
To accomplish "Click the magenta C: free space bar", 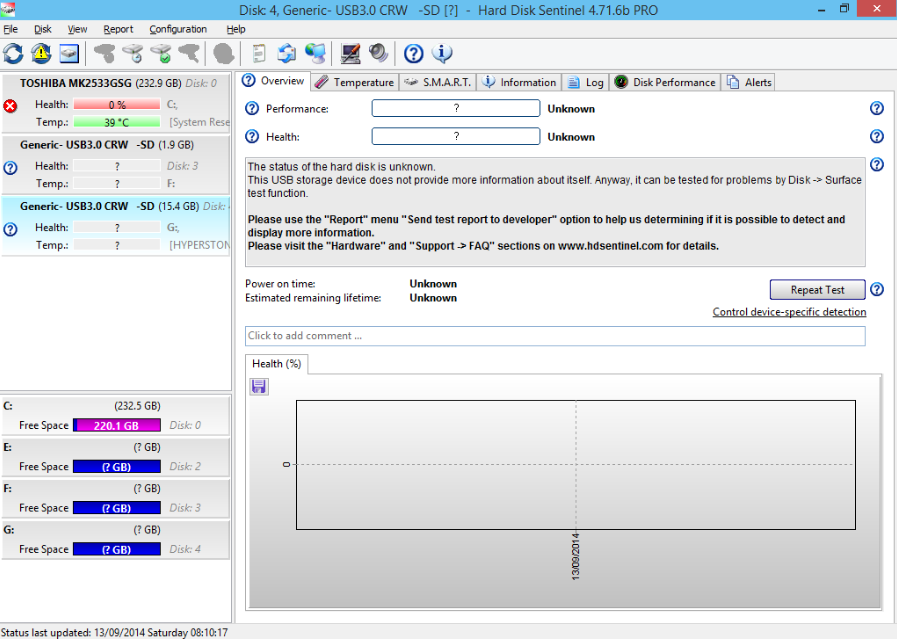I will click(117, 425).
